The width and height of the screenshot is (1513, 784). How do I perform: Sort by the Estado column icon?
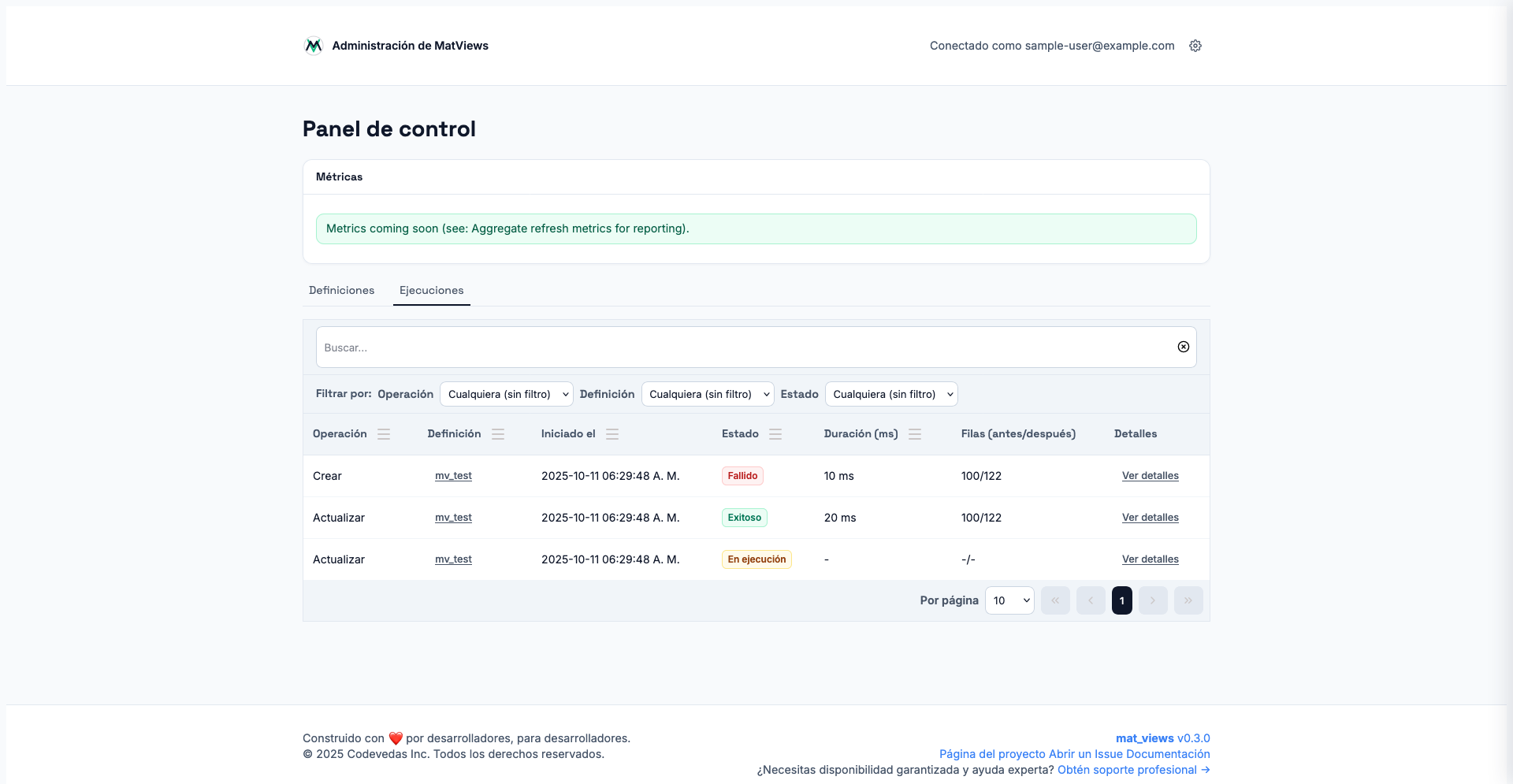pyautogui.click(x=775, y=434)
